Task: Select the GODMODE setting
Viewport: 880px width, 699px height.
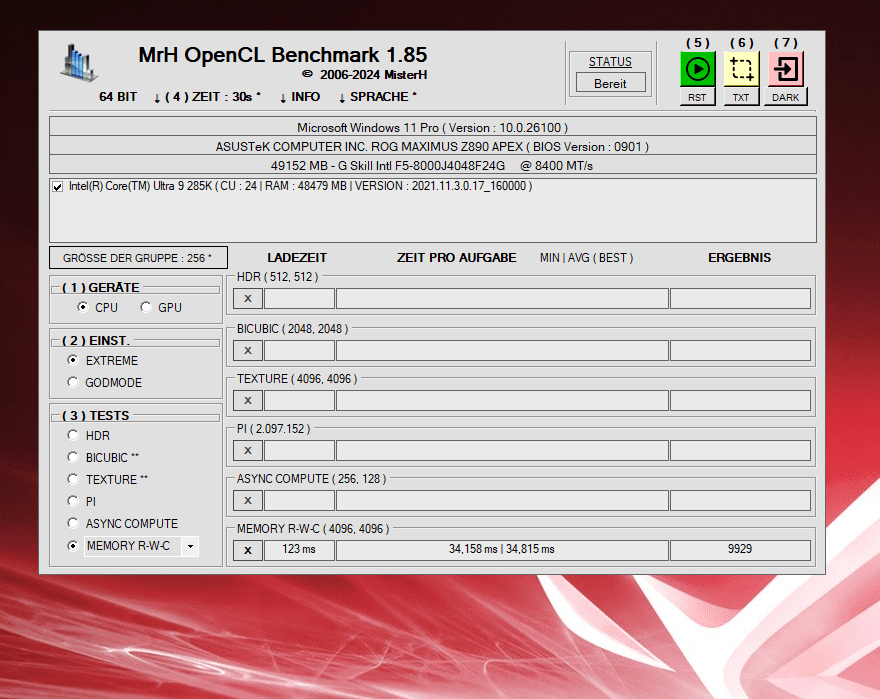Action: point(73,382)
